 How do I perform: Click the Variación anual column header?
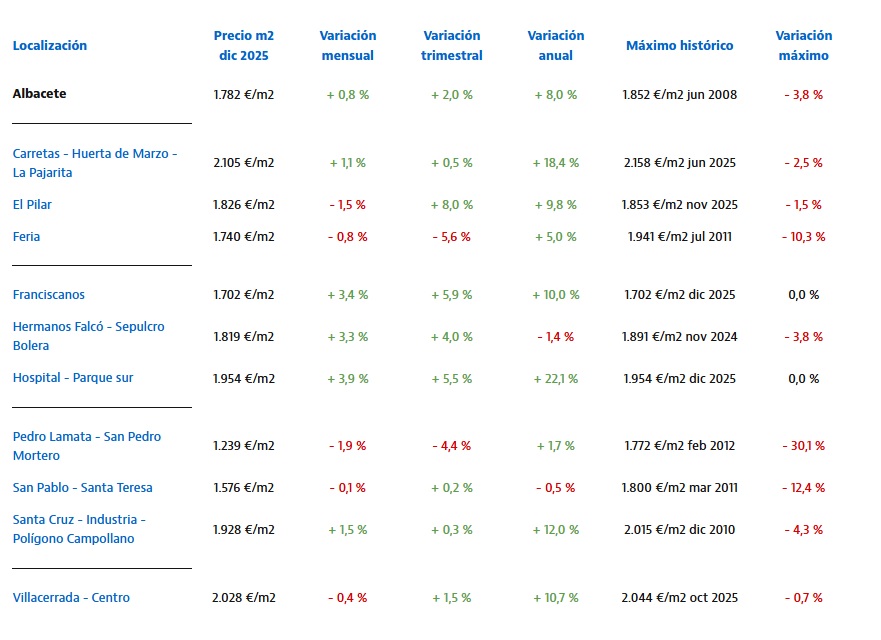click(556, 45)
